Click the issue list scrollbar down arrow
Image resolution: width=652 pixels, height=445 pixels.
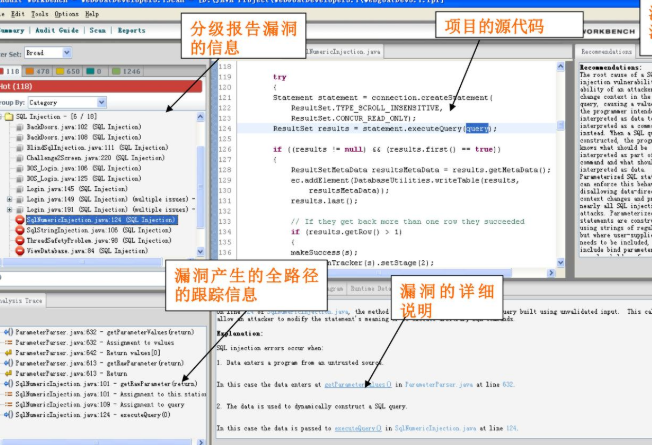(200, 251)
